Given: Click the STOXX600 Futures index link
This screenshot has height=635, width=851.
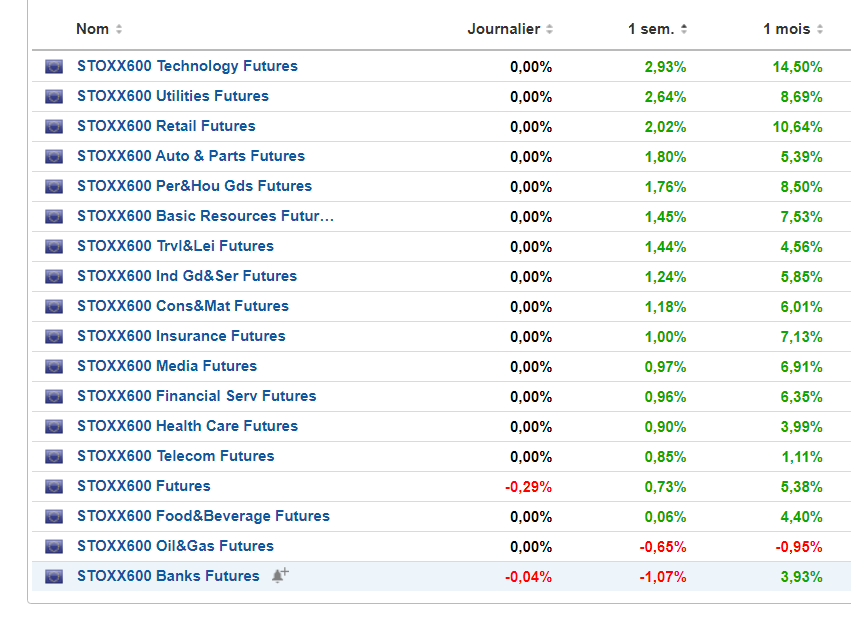Looking at the screenshot, I should point(143,486).
